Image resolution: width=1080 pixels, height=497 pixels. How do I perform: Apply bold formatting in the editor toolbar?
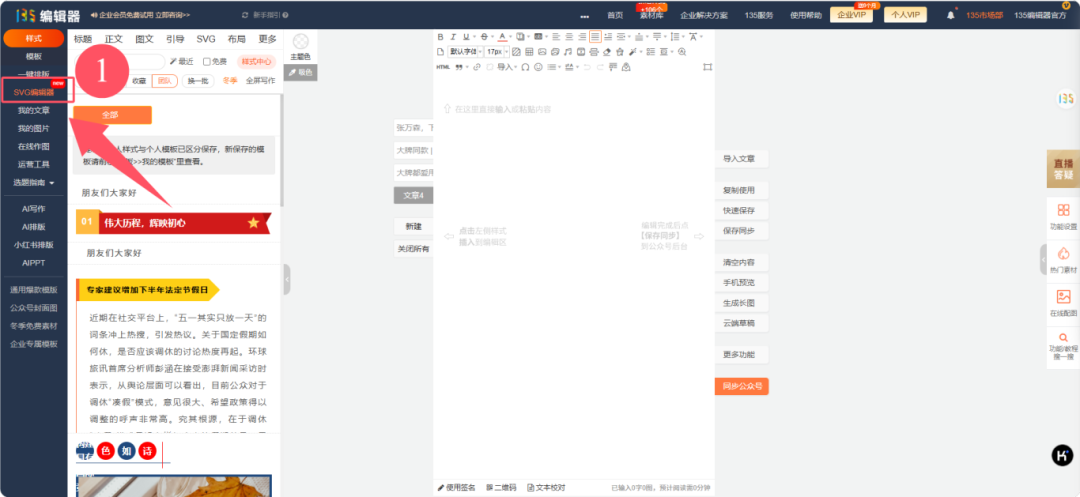pyautogui.click(x=441, y=36)
